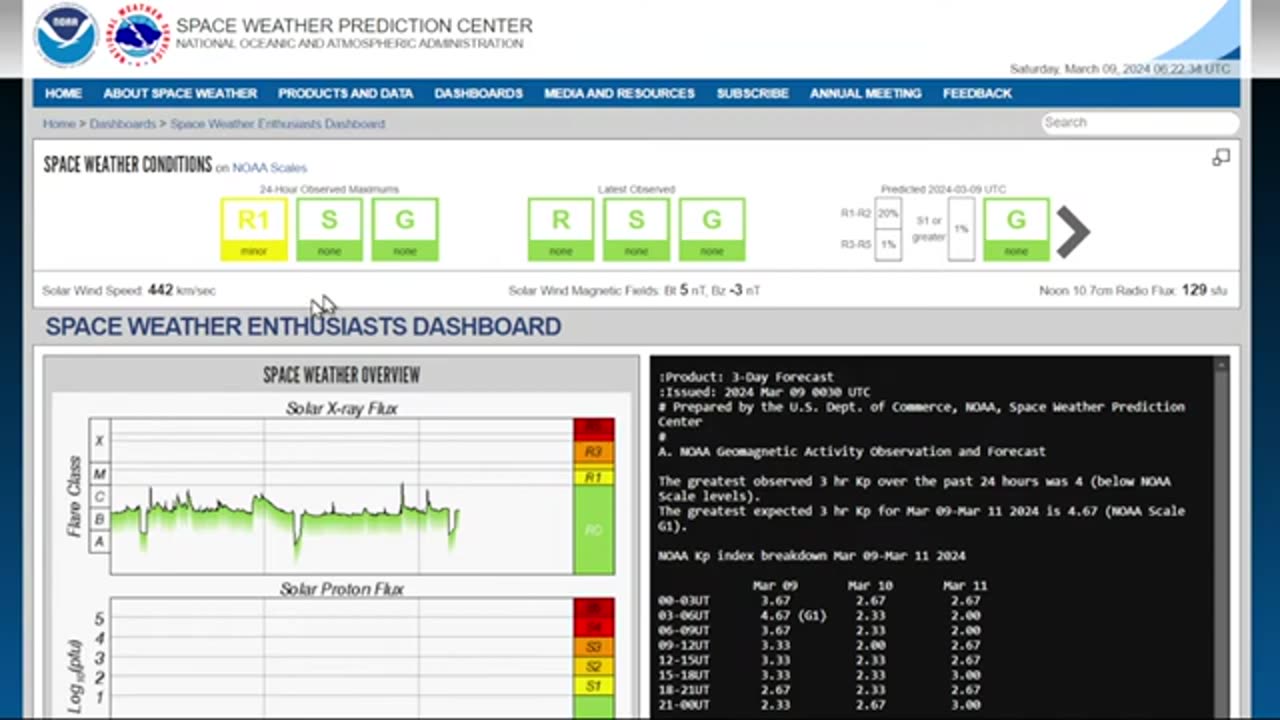Select the 24-hour observed R1 minor box
This screenshot has width=1280, height=720.
coord(254,230)
